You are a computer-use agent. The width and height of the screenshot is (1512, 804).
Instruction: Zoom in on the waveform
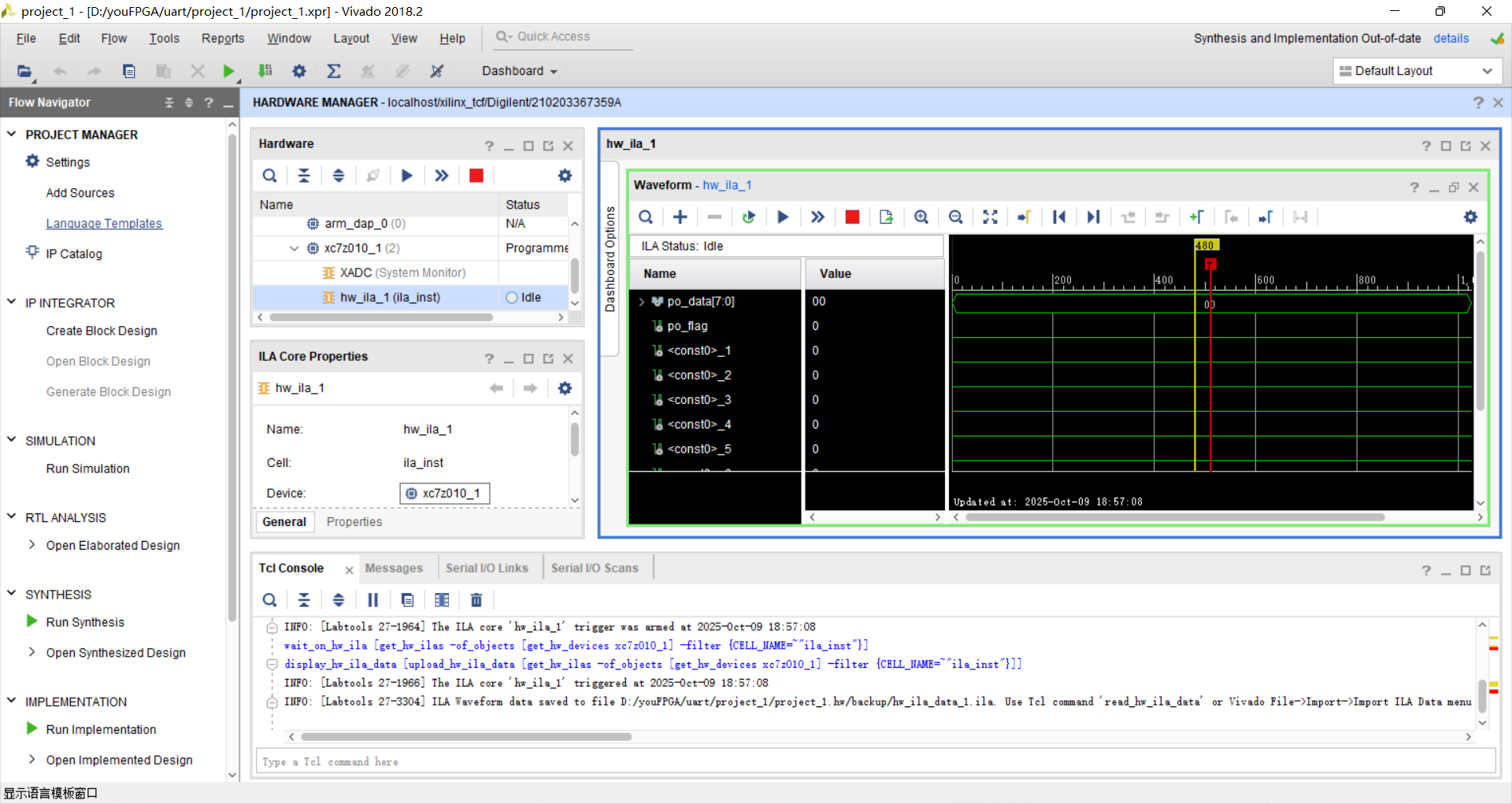(x=921, y=217)
